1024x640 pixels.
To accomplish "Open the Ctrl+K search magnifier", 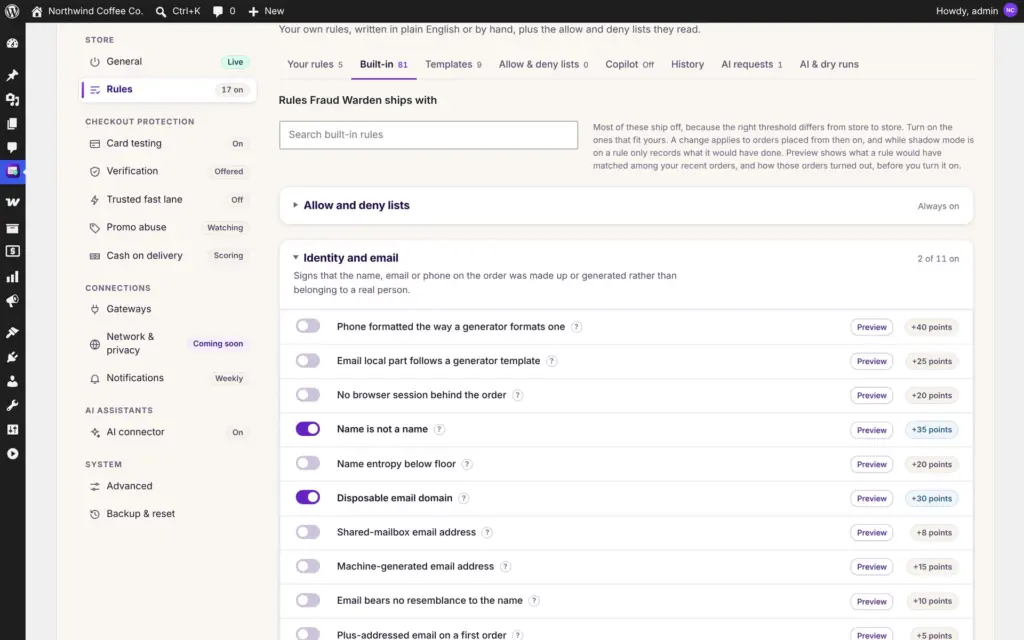I will pos(161,11).
